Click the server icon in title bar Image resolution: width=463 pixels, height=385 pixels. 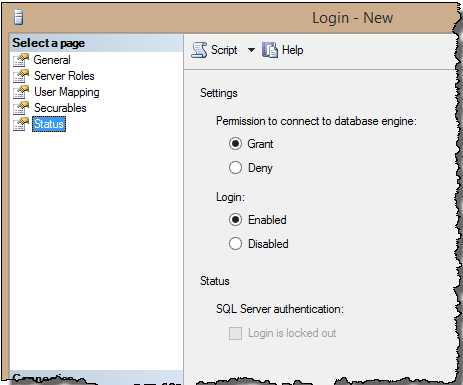pyautogui.click(x=19, y=17)
